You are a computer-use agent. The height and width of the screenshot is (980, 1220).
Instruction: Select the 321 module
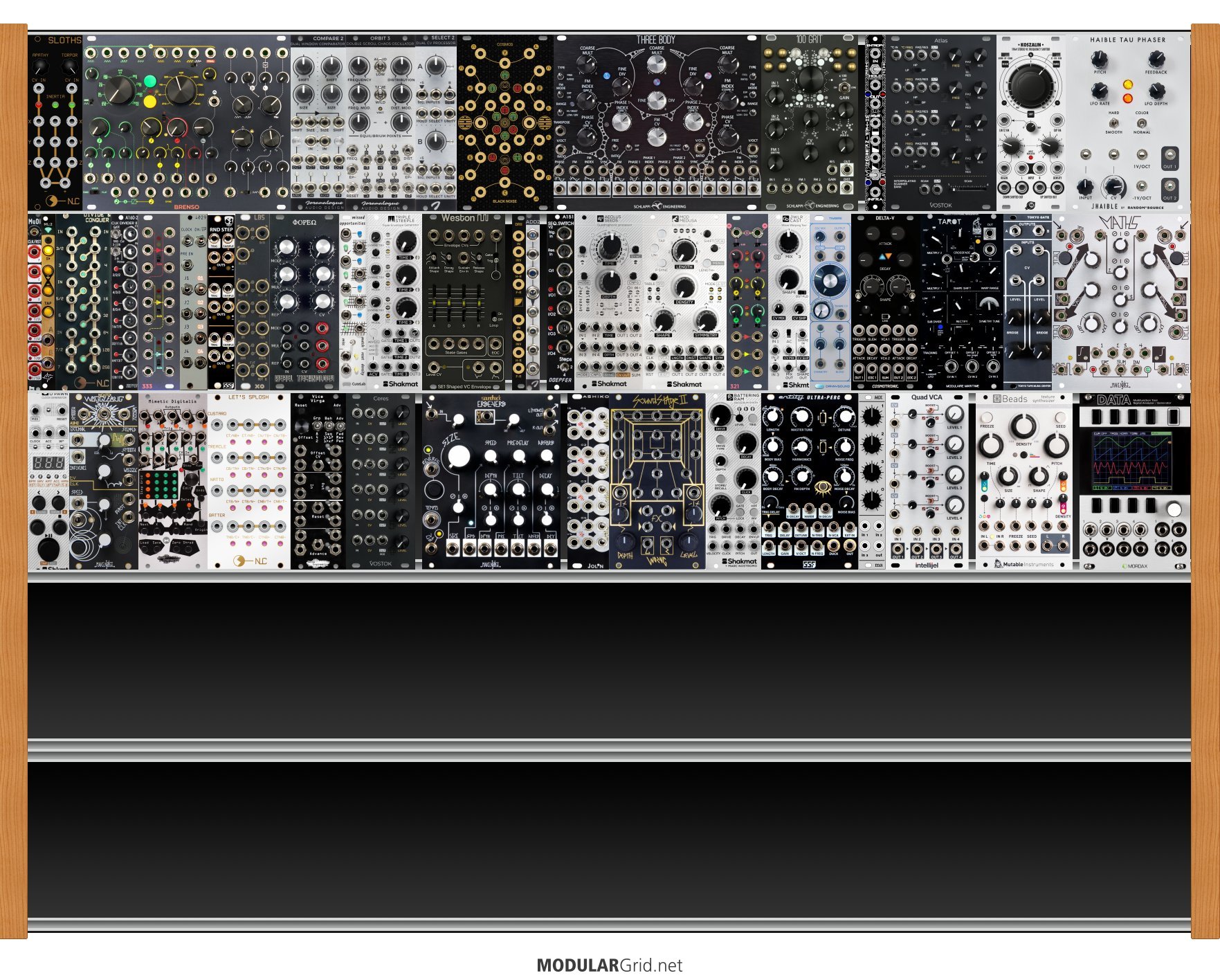pyautogui.click(x=747, y=302)
